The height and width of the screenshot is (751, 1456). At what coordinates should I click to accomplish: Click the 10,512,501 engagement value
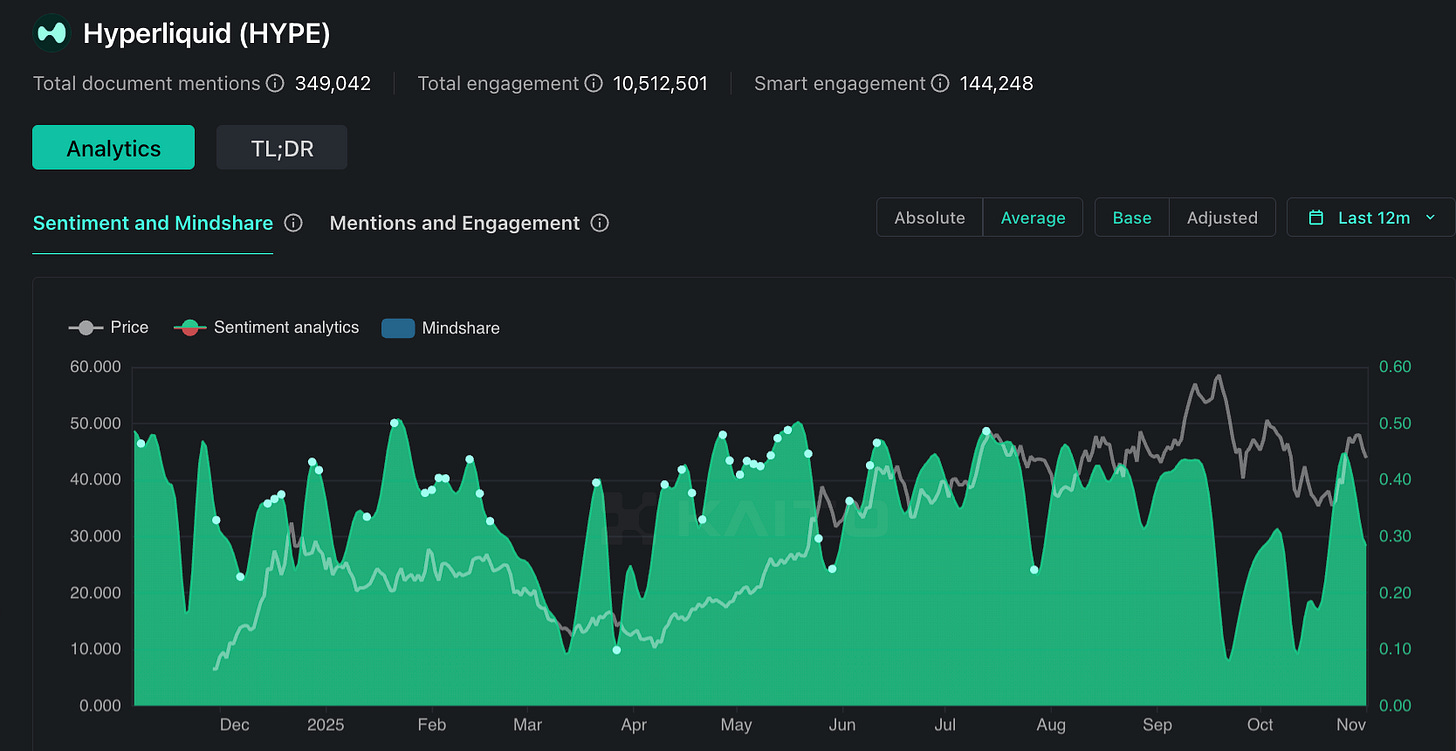point(661,84)
